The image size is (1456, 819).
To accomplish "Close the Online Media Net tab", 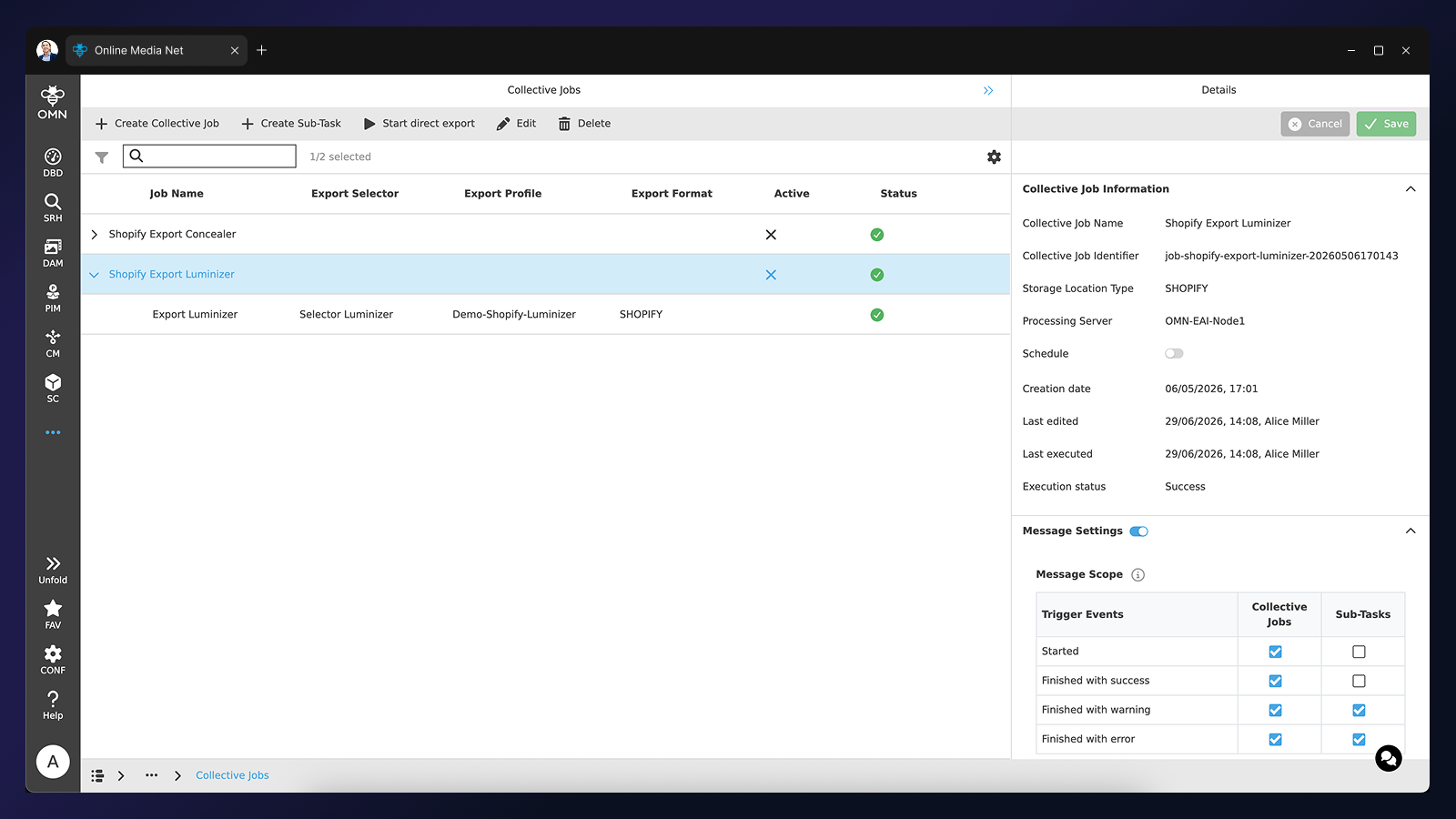I will (235, 51).
